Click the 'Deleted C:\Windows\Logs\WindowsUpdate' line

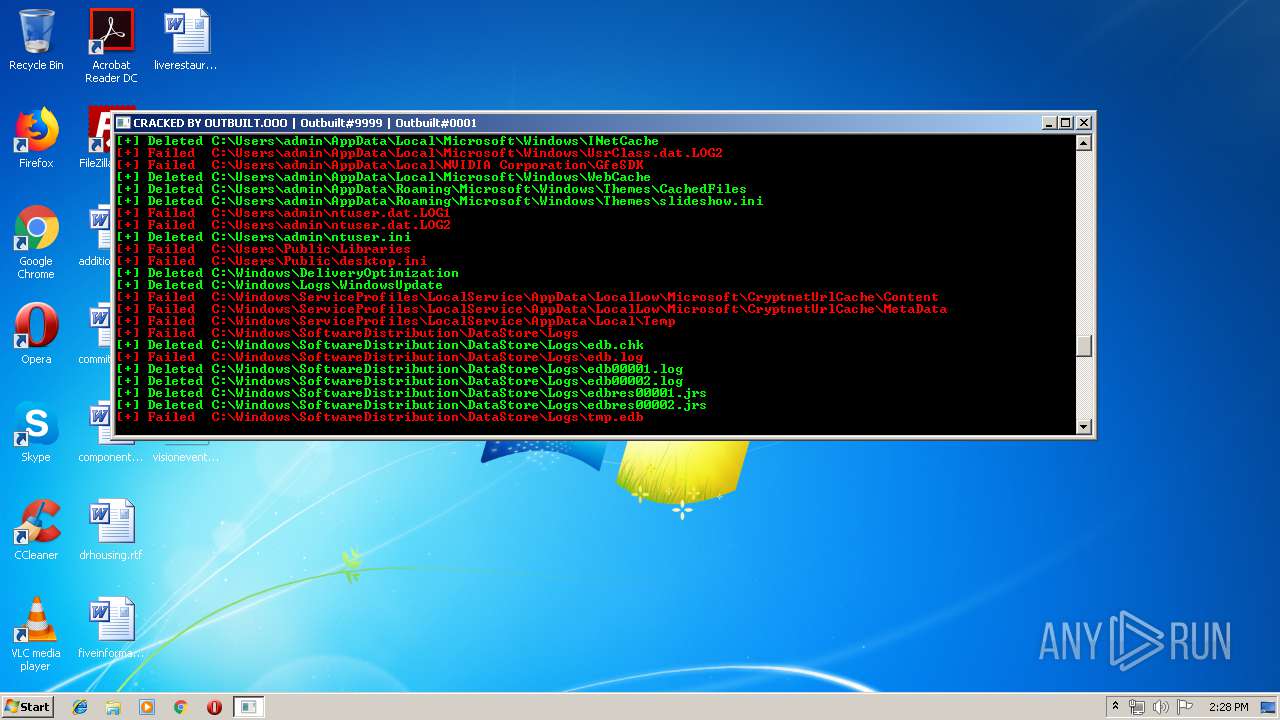pyautogui.click(x=279, y=285)
